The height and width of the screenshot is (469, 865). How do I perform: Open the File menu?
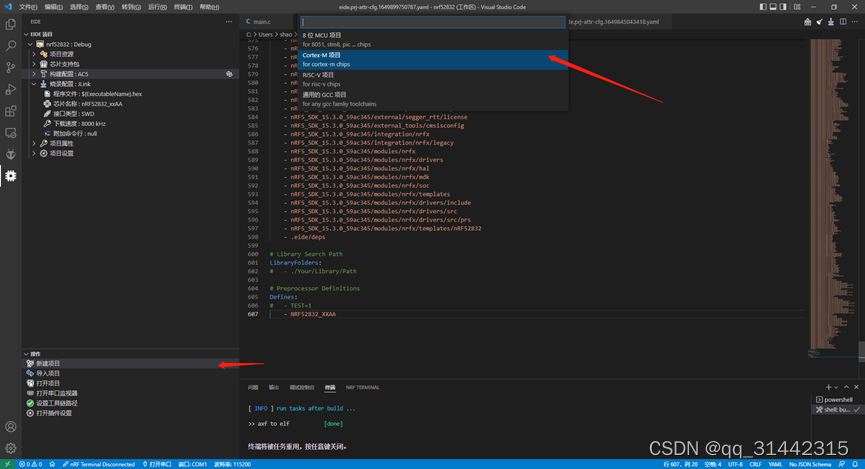click(x=28, y=7)
